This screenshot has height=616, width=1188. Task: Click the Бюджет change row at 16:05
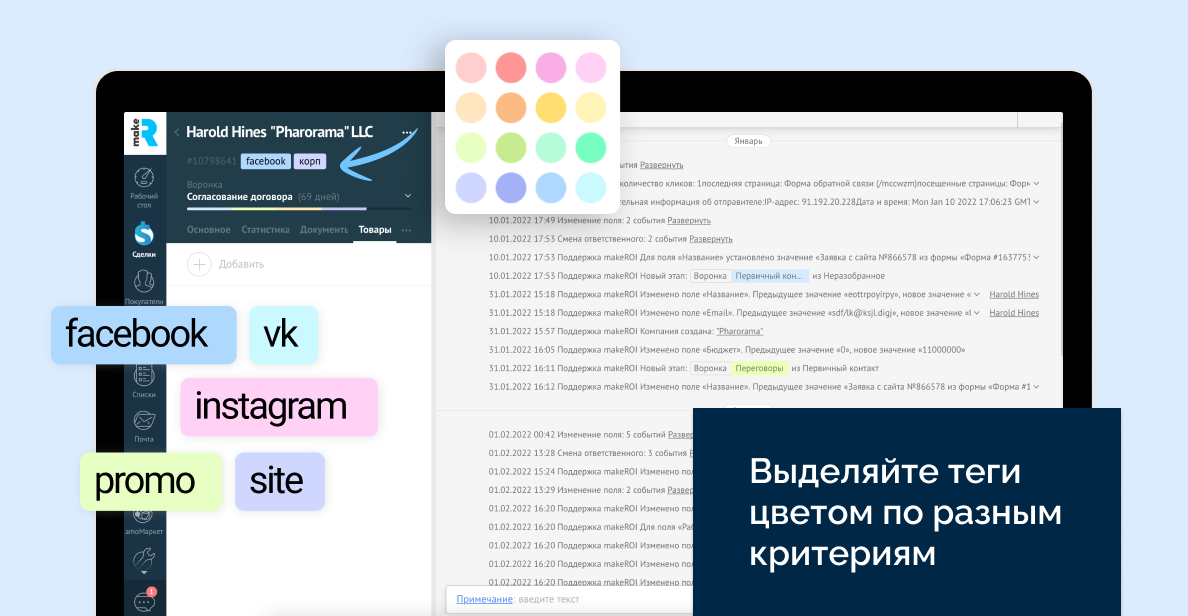tap(727, 350)
